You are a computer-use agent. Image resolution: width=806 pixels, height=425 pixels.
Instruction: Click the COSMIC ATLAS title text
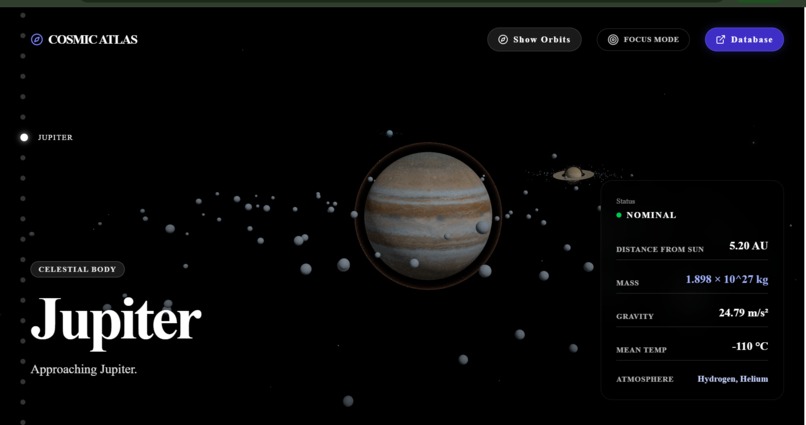coord(93,40)
